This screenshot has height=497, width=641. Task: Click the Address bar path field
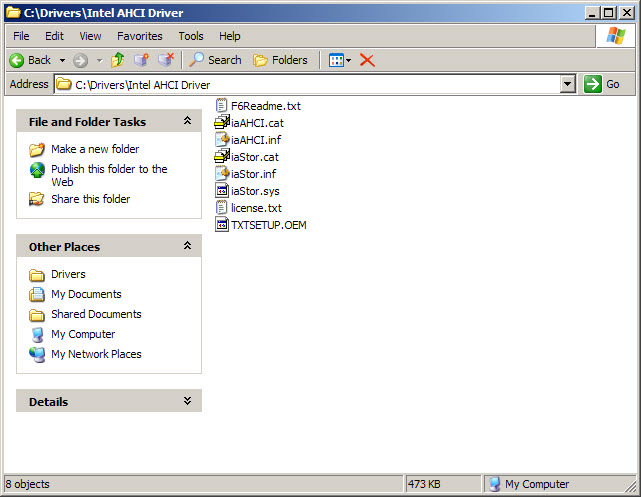point(315,84)
